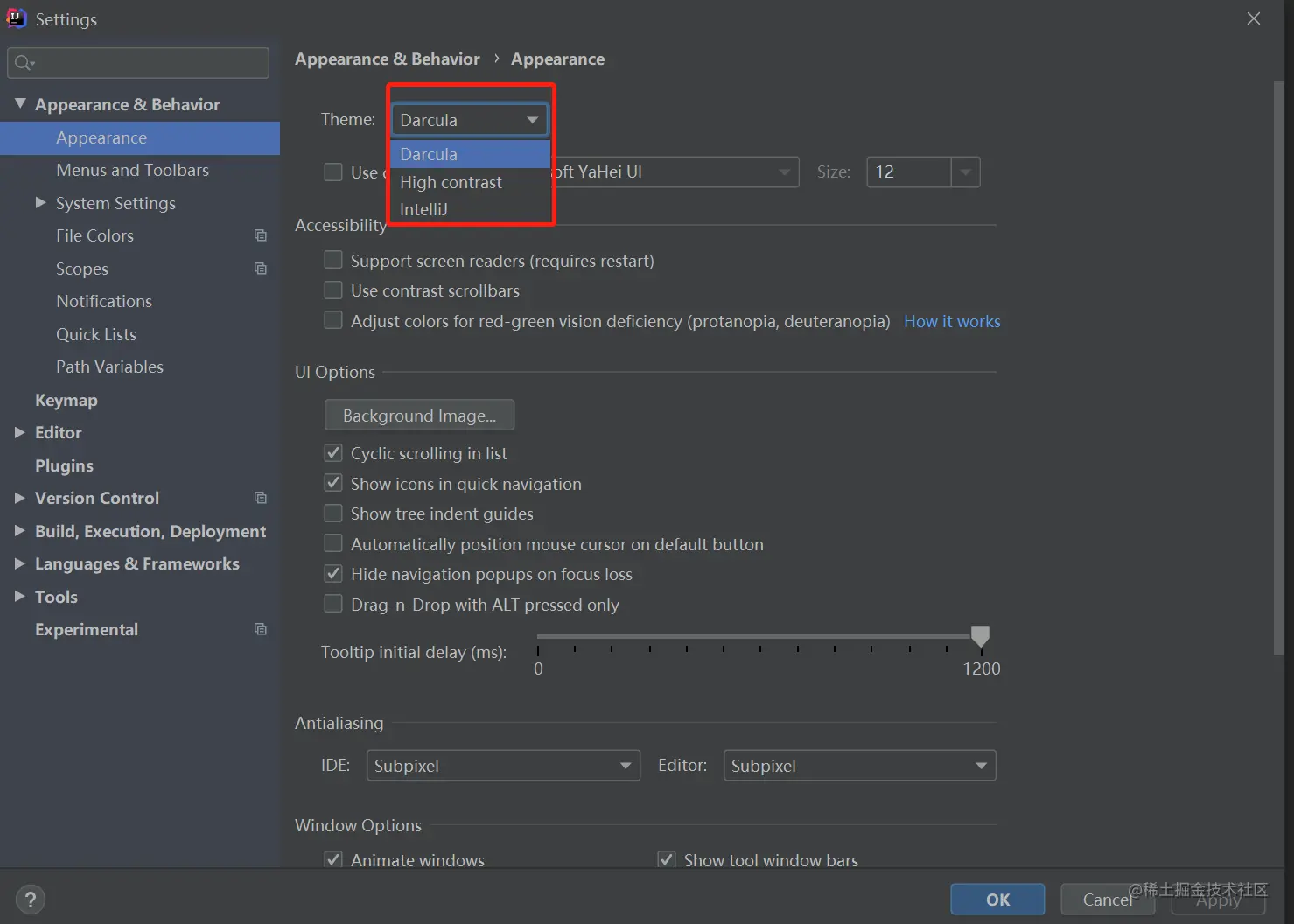Expand the Version Control node arrow
Viewport: 1294px width, 924px height.
coord(19,498)
